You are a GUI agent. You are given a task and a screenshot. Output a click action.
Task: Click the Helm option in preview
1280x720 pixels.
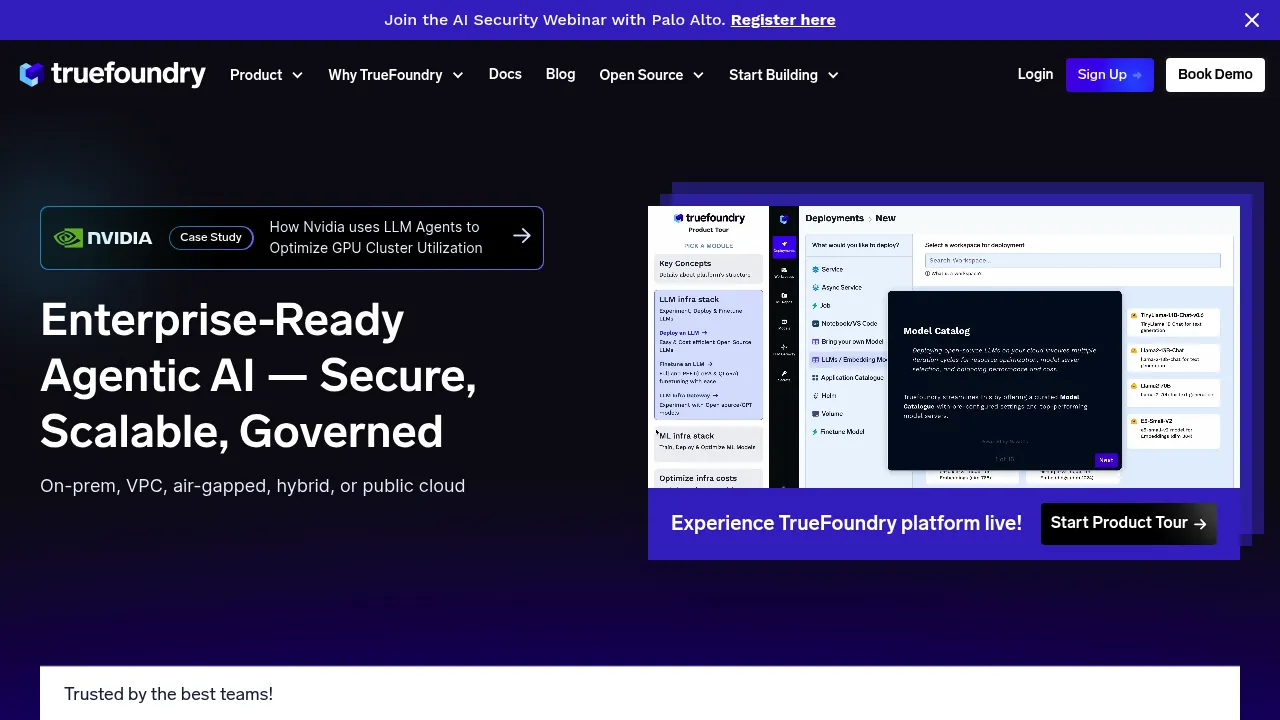[824, 396]
